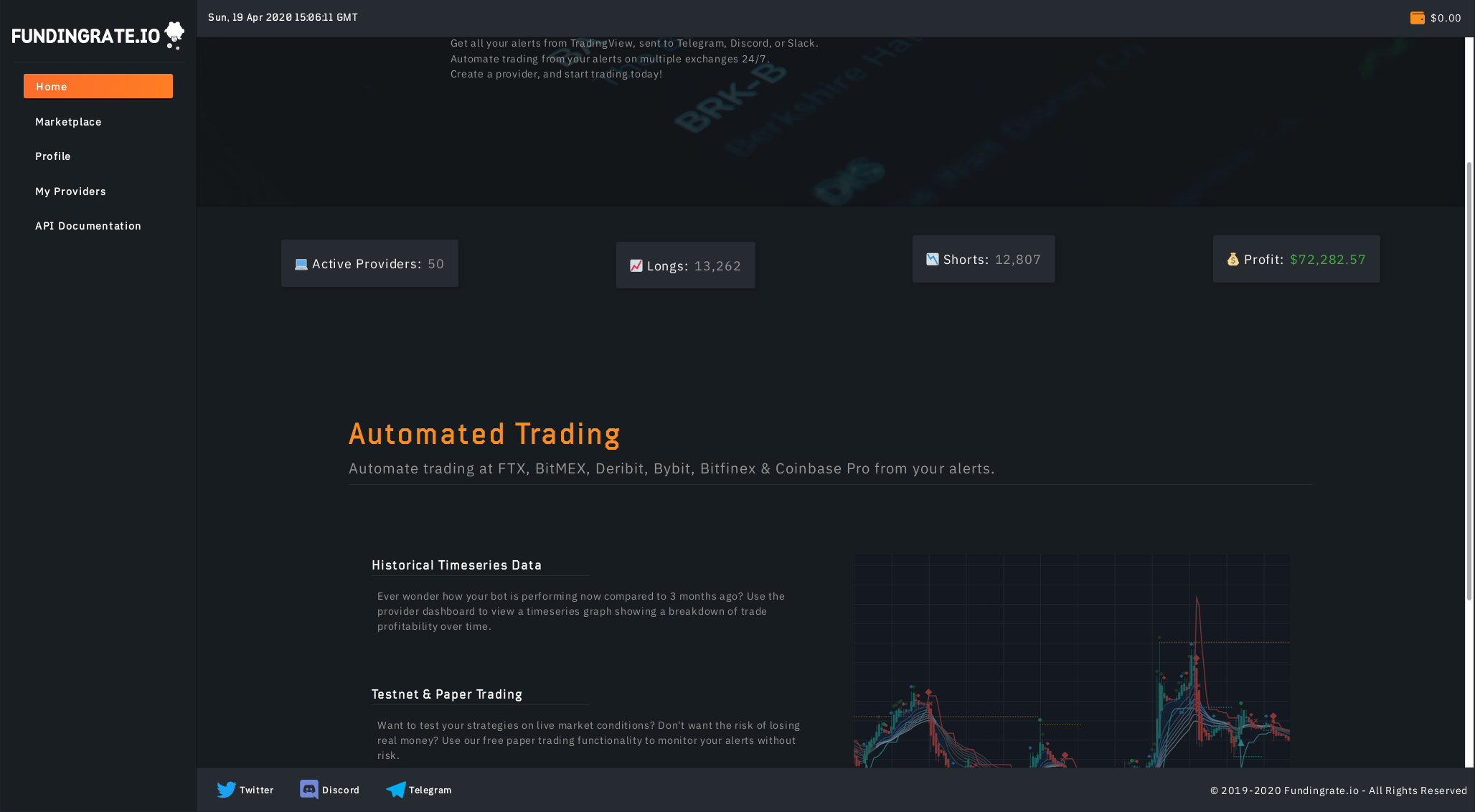Open My Providers section
1475x812 pixels.
coord(70,192)
